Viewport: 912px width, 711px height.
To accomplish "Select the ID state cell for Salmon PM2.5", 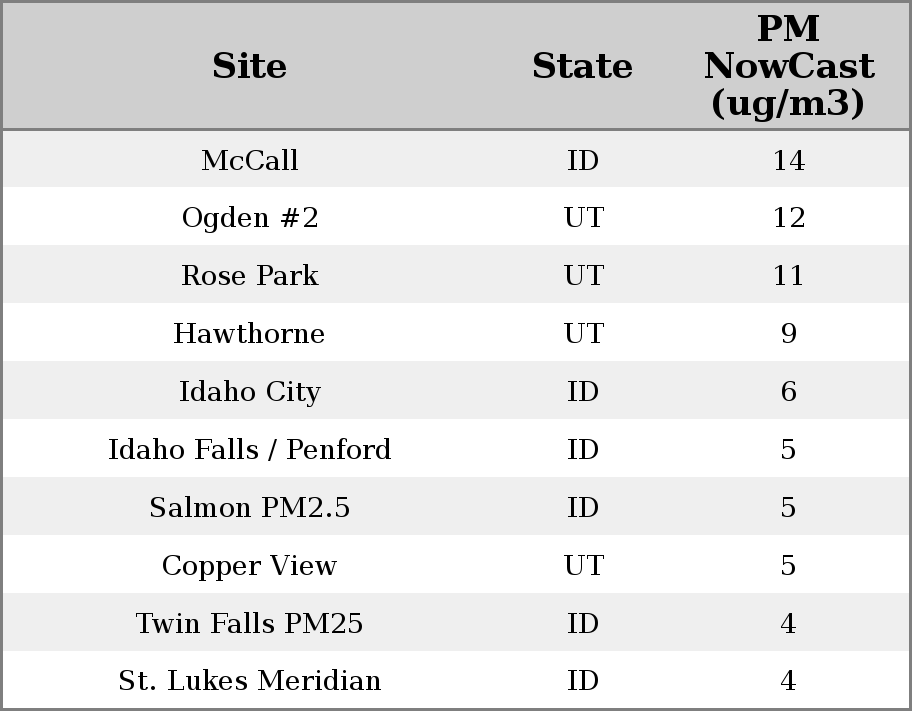I will [x=583, y=508].
